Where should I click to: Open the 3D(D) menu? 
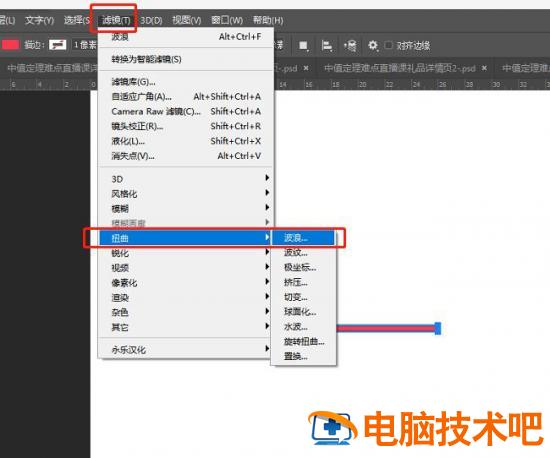[x=151, y=20]
